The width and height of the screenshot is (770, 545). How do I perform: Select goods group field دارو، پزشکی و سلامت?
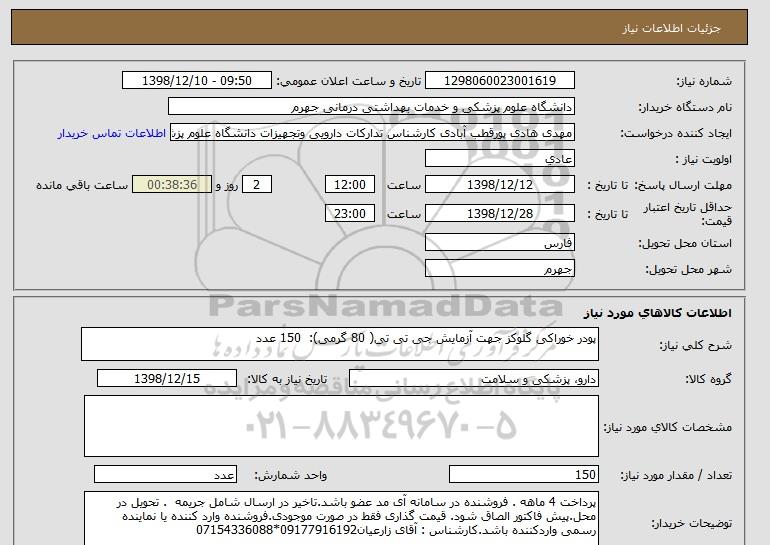click(x=473, y=379)
